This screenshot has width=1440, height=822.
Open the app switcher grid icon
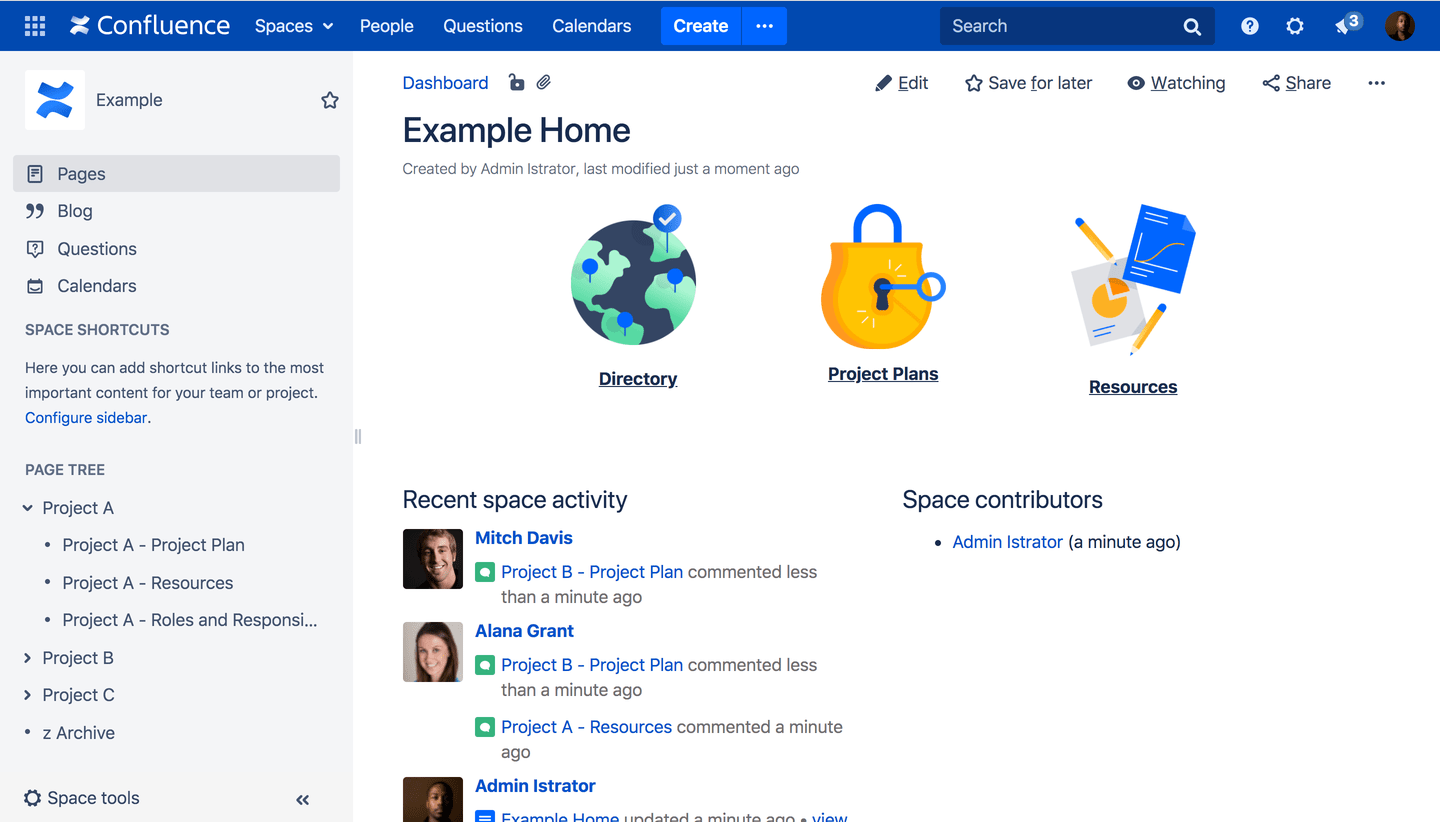pyautogui.click(x=36, y=25)
